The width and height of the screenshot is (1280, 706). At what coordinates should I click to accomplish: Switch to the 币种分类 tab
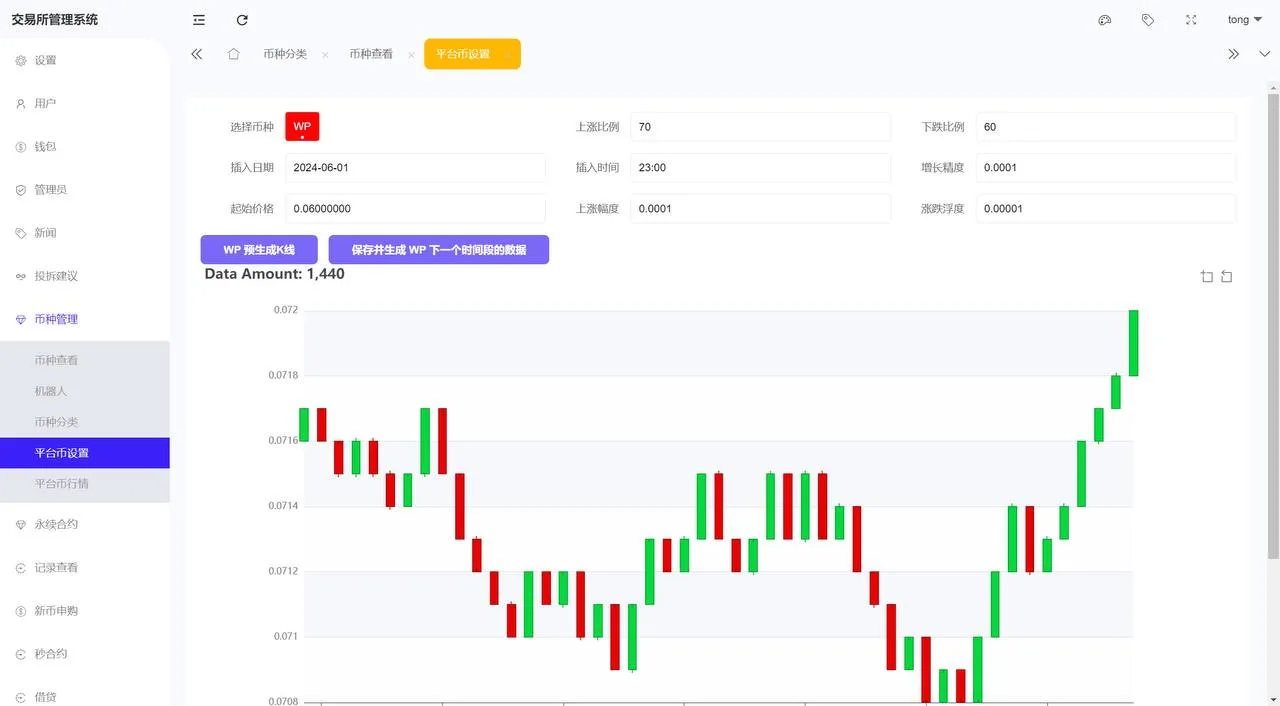(x=285, y=54)
